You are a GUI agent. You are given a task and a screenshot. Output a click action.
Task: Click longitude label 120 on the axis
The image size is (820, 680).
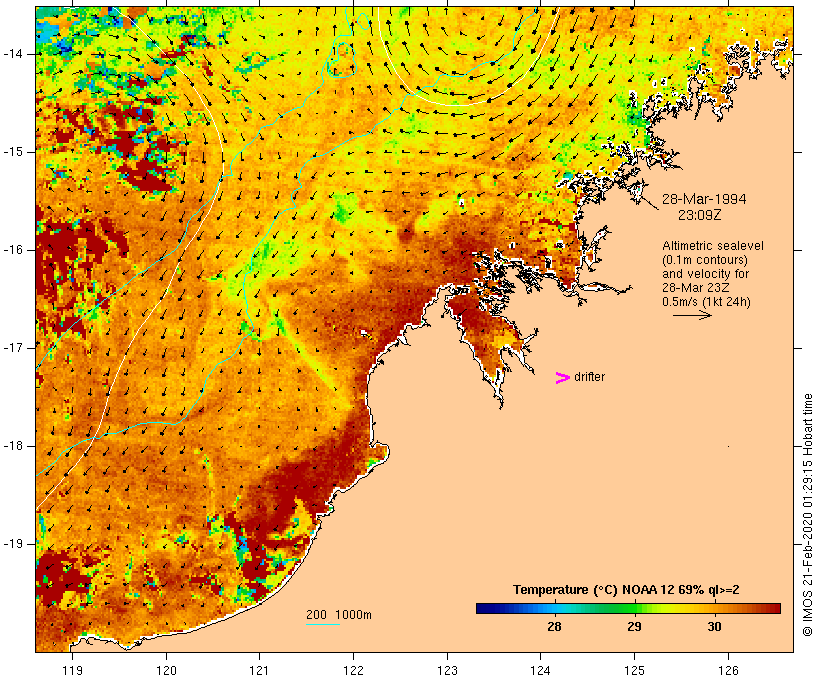166,670
